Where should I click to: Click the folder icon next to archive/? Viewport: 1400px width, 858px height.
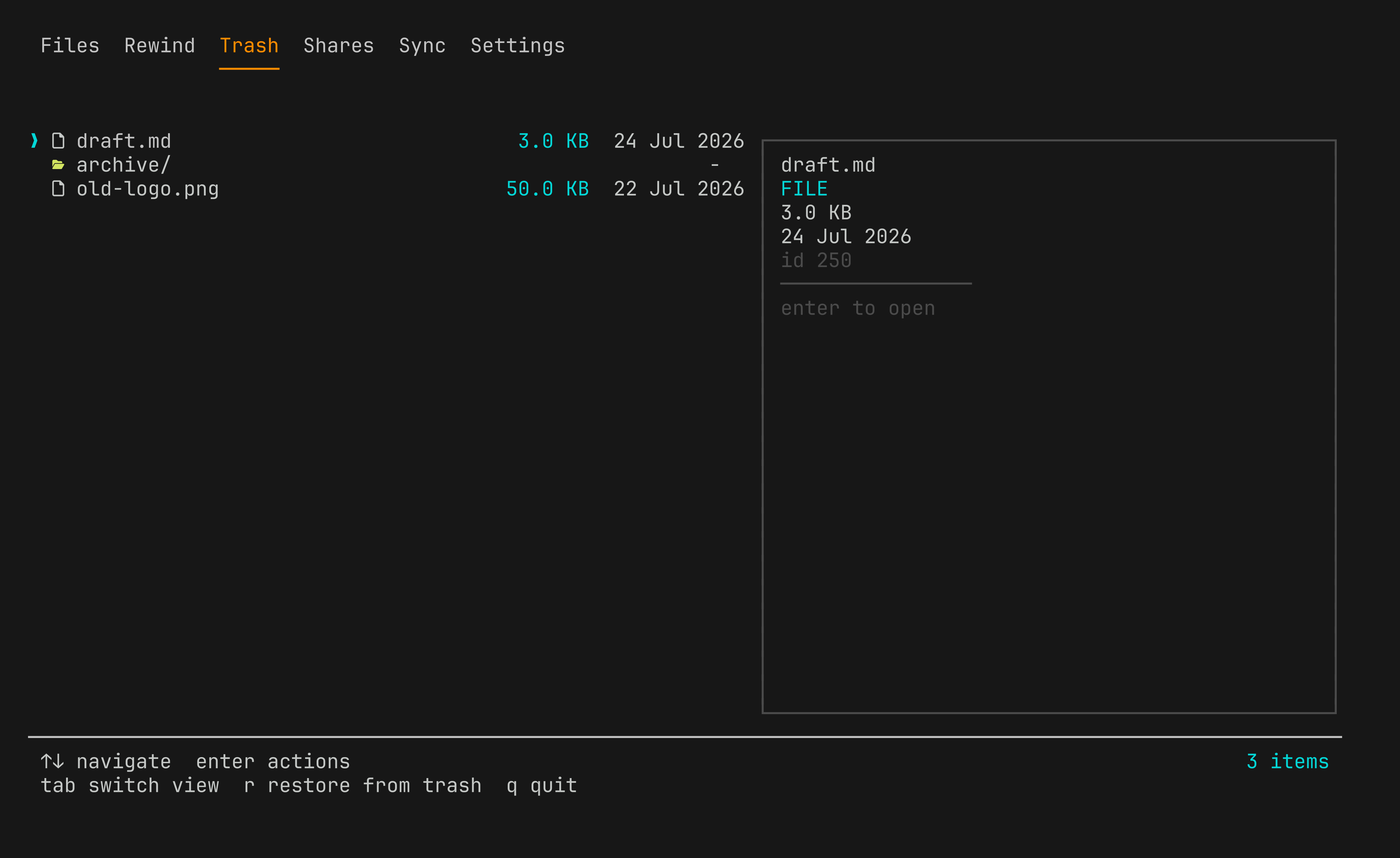pyautogui.click(x=58, y=165)
